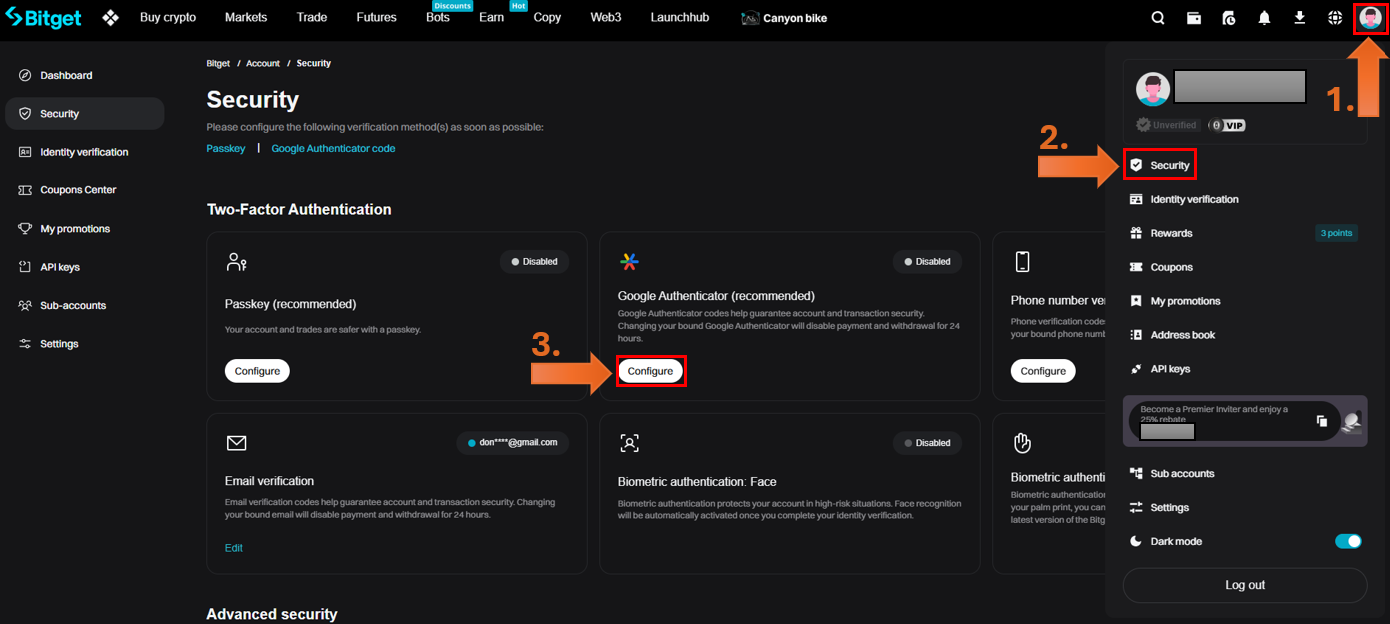The image size is (1390, 624).
Task: Toggle the Dark mode switch off
Action: point(1348,541)
